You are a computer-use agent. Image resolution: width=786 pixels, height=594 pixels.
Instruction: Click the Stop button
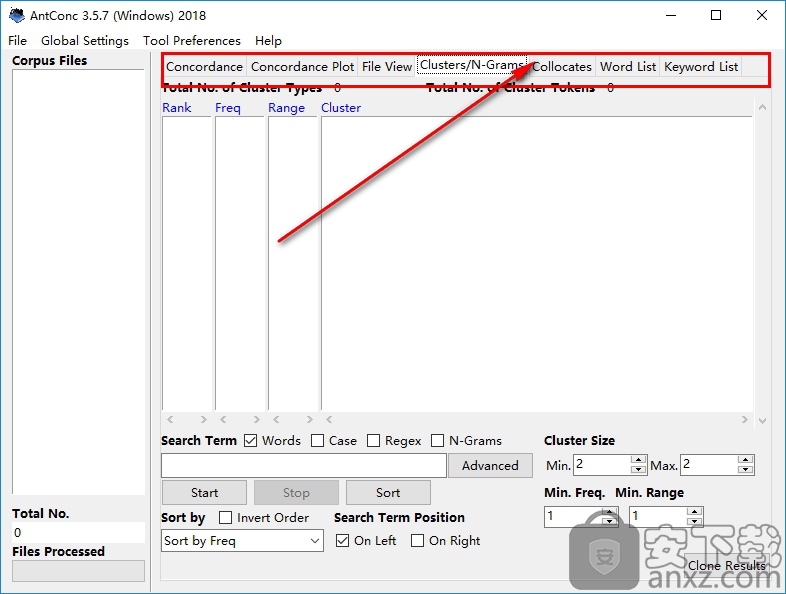click(x=296, y=493)
